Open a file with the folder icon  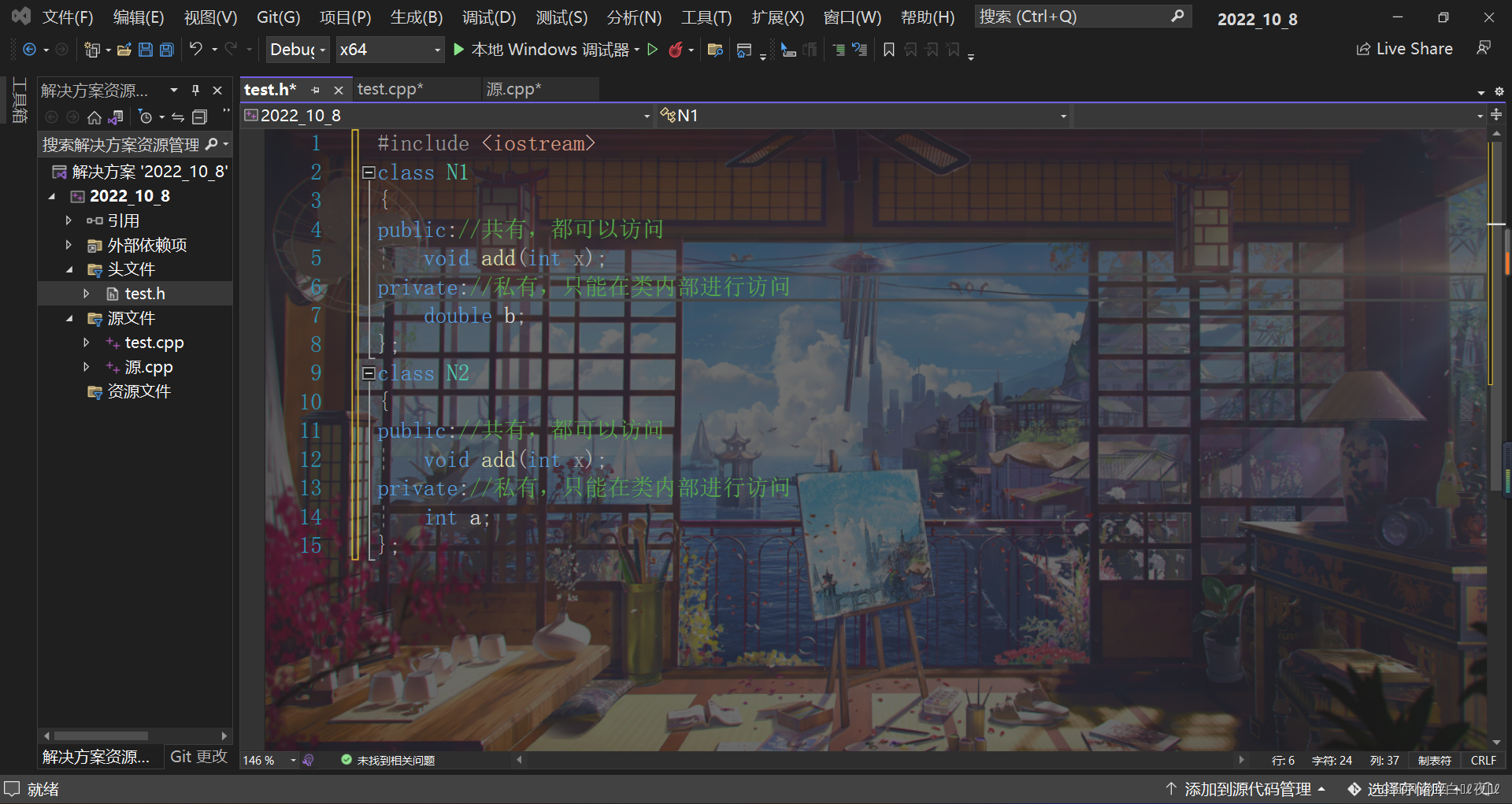(124, 50)
